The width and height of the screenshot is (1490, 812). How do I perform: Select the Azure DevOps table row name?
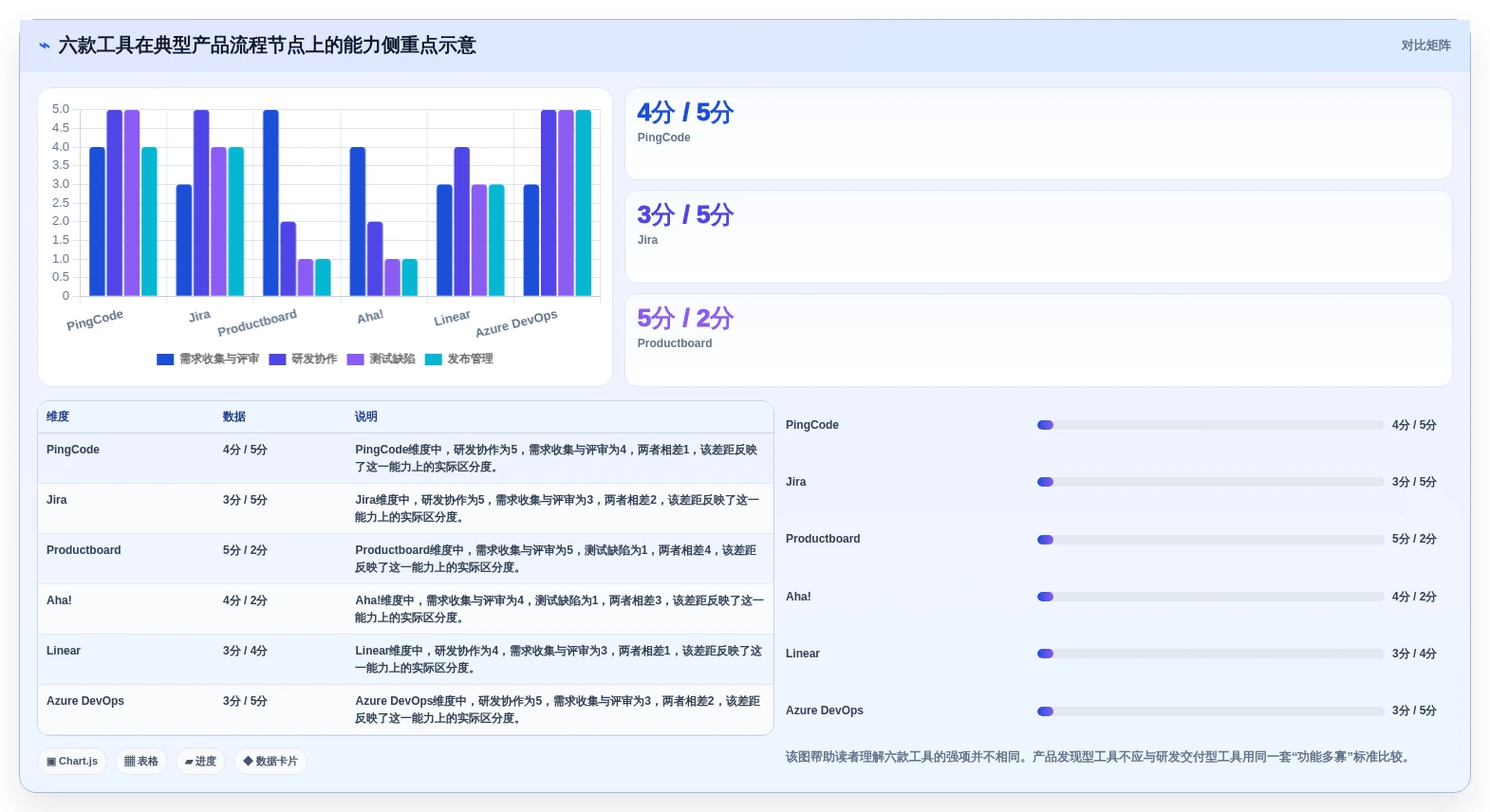[x=85, y=701]
